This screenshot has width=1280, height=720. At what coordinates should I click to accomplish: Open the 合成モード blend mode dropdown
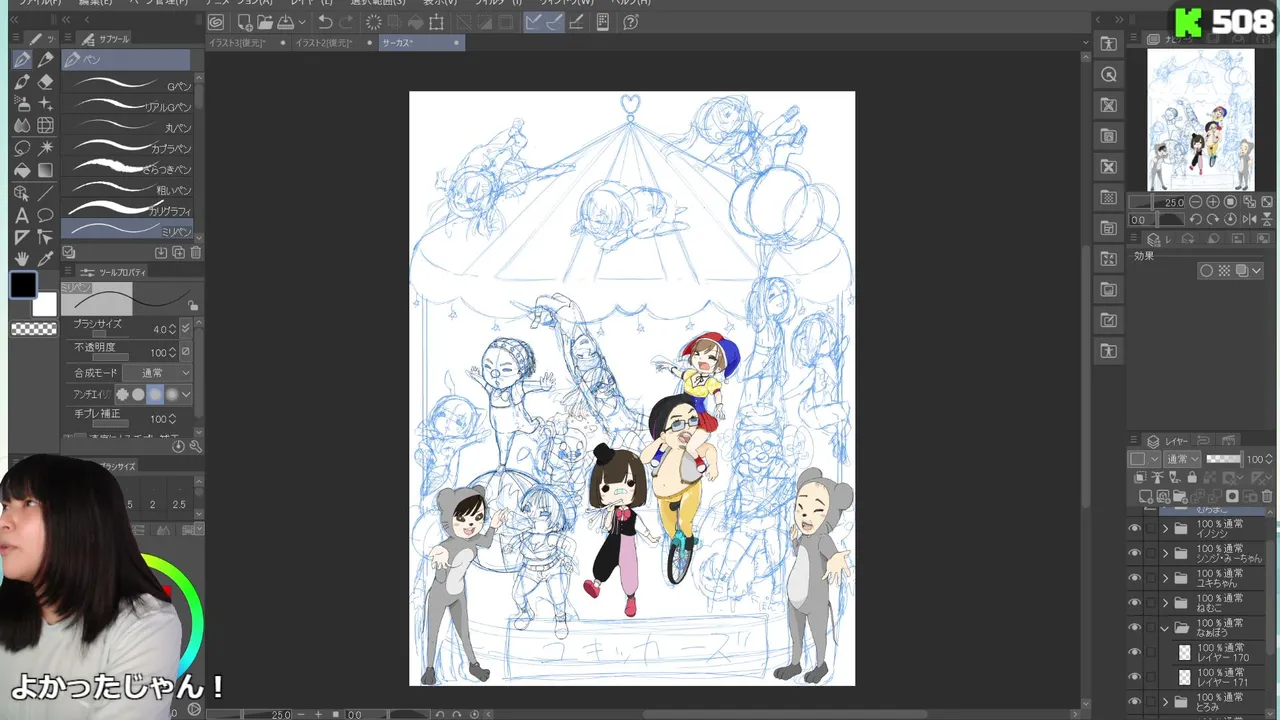coord(157,373)
